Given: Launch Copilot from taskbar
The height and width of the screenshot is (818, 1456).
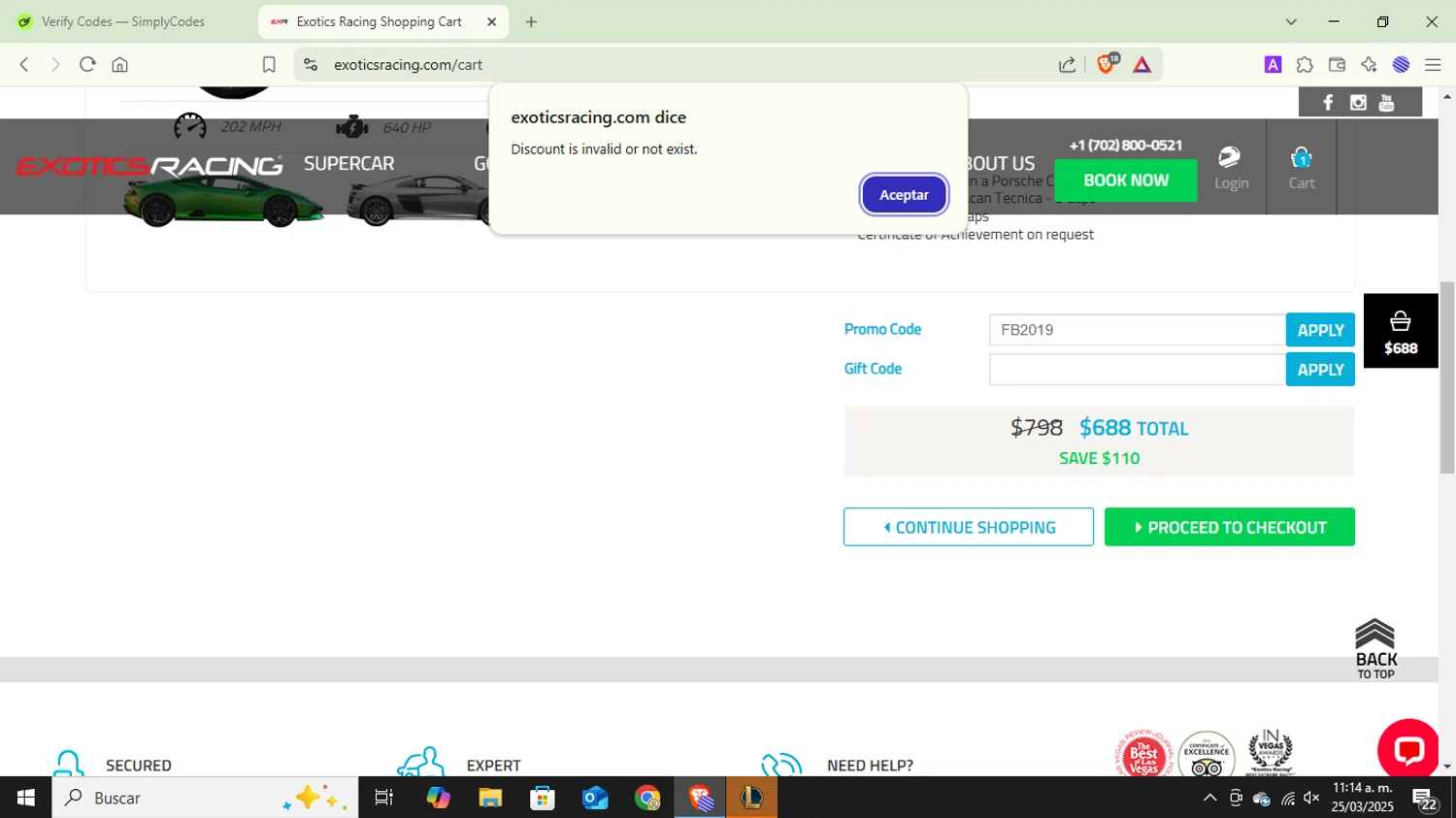Looking at the screenshot, I should point(438,798).
